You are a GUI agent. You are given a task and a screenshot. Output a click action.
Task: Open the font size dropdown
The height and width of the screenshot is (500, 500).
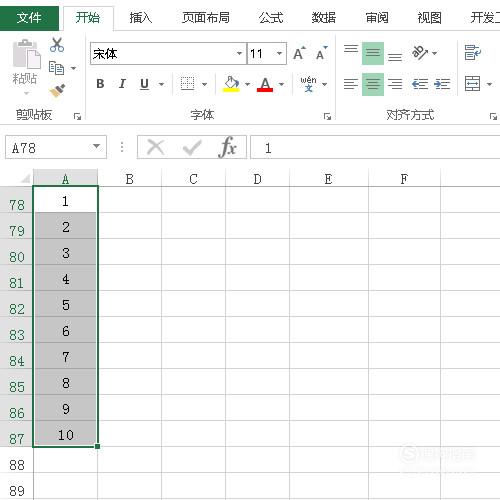click(279, 53)
